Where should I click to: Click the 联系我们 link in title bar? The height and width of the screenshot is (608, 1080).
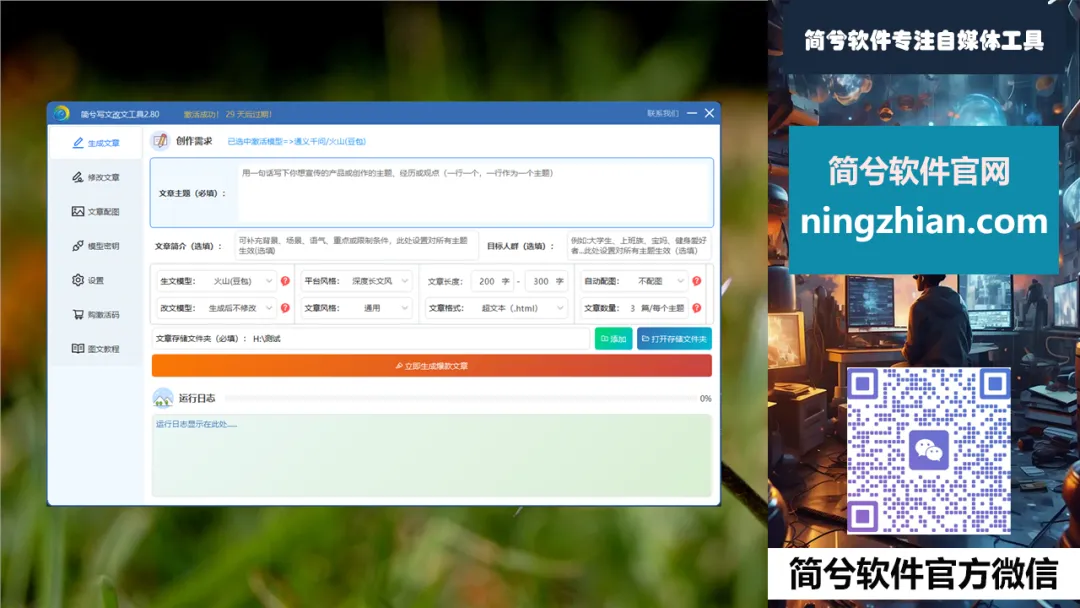pos(663,114)
